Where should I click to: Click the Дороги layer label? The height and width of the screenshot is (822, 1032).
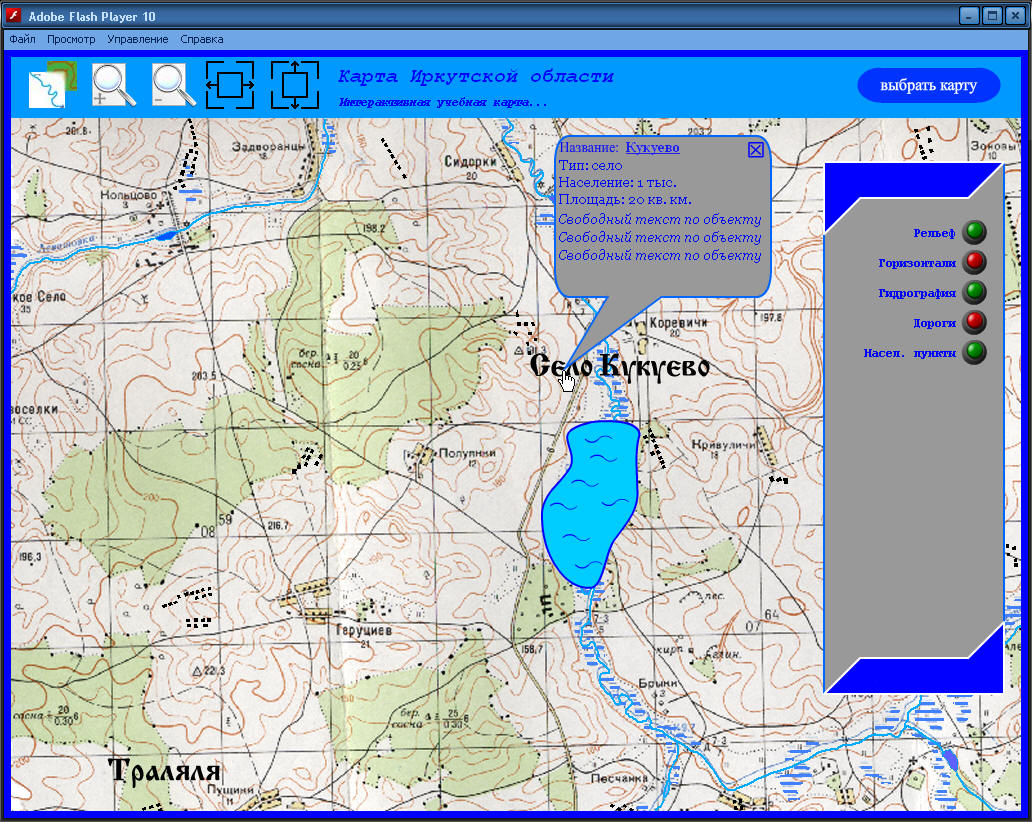pos(935,323)
